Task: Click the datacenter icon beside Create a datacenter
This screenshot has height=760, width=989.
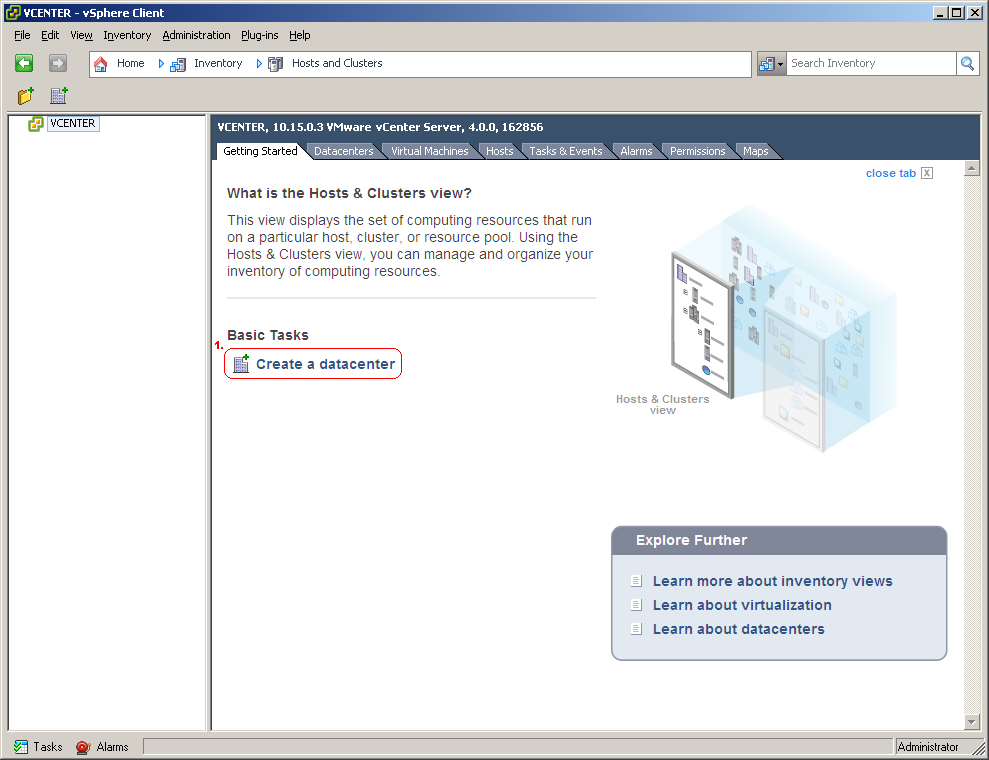Action: pyautogui.click(x=241, y=364)
